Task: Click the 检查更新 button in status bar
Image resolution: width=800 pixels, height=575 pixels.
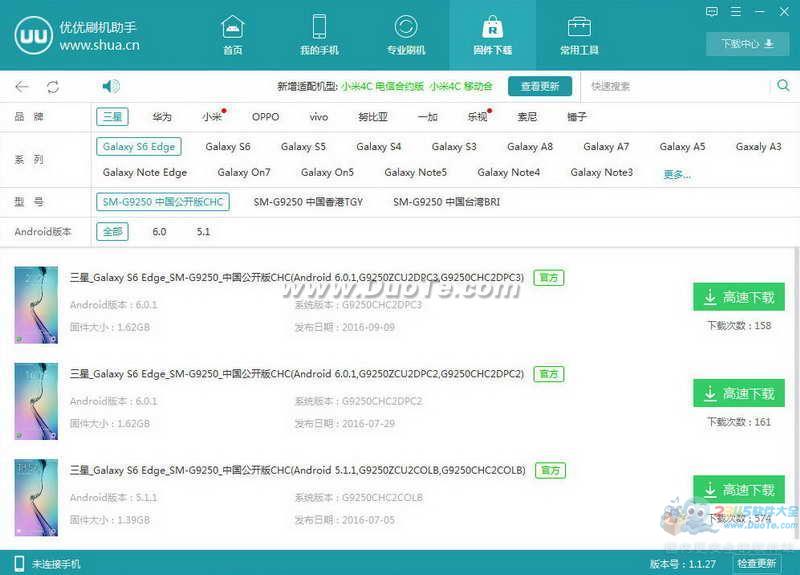Action: pos(756,564)
